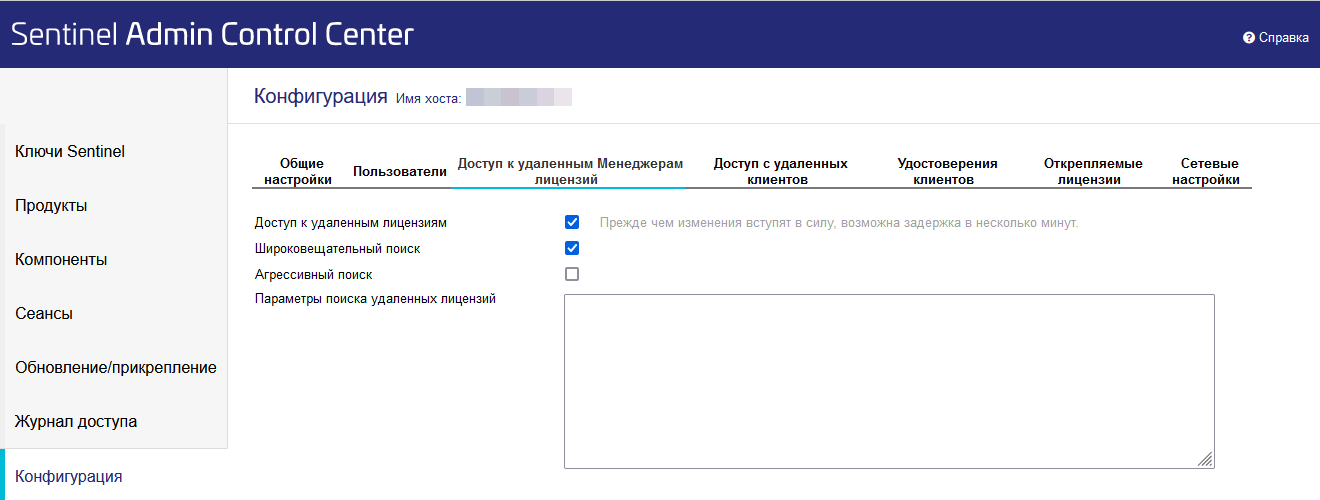Open Ключи Sentinel in the sidebar
Image resolution: width=1320 pixels, height=500 pixels.
click(x=70, y=152)
